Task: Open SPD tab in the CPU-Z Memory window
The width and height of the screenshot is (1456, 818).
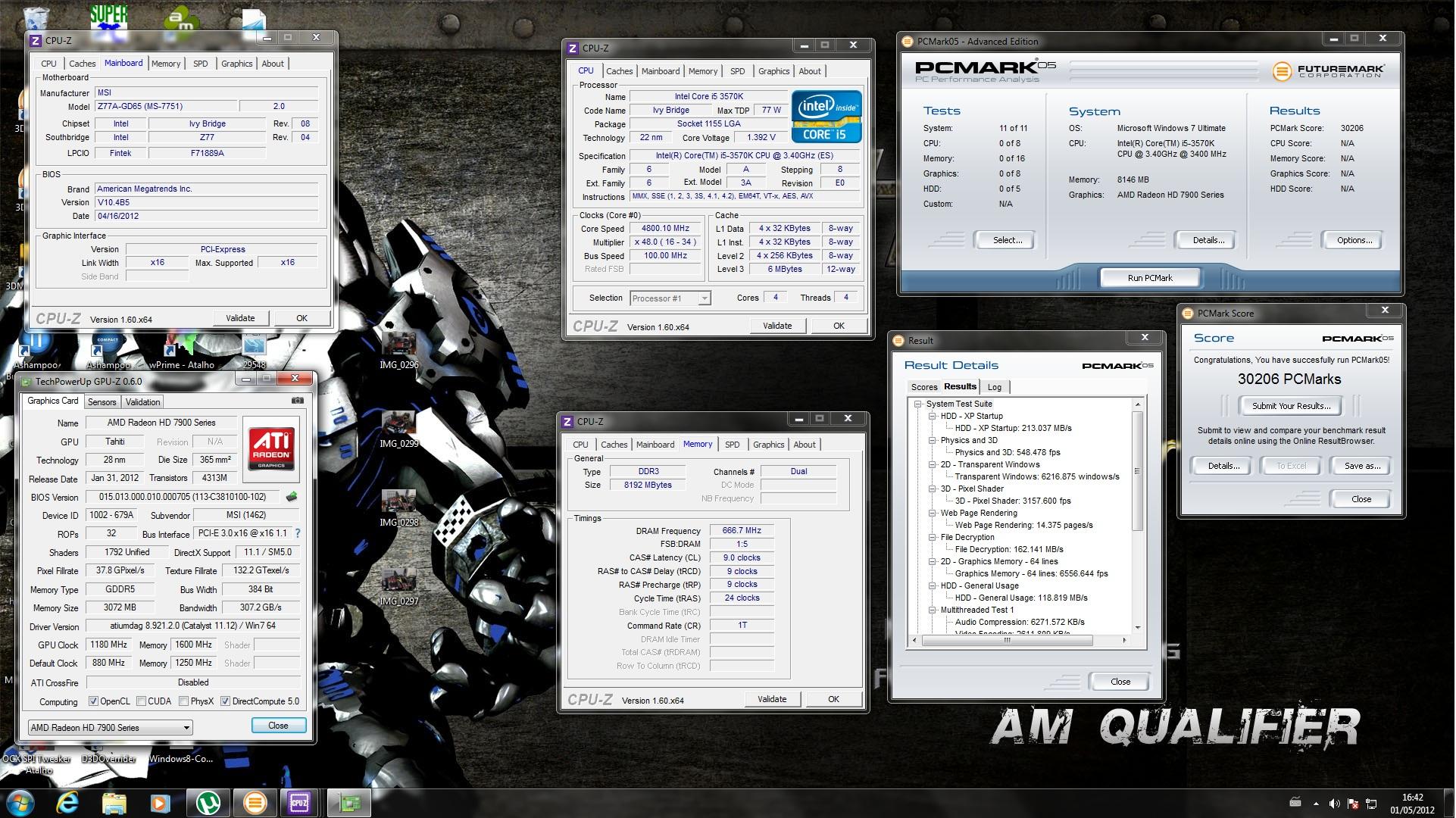Action: 732,445
